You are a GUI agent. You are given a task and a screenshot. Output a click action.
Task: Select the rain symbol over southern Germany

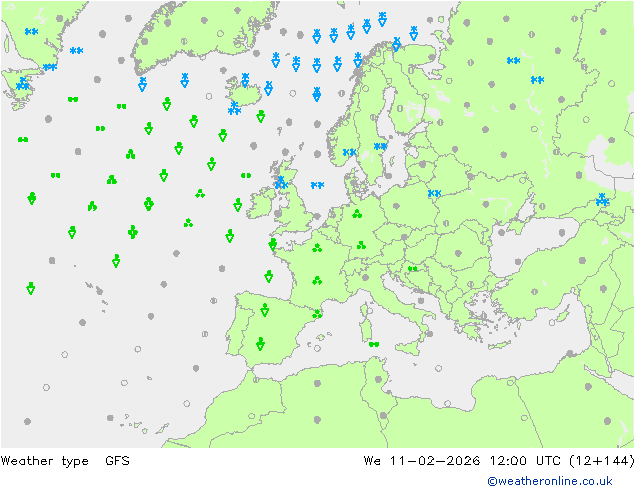pos(361,245)
